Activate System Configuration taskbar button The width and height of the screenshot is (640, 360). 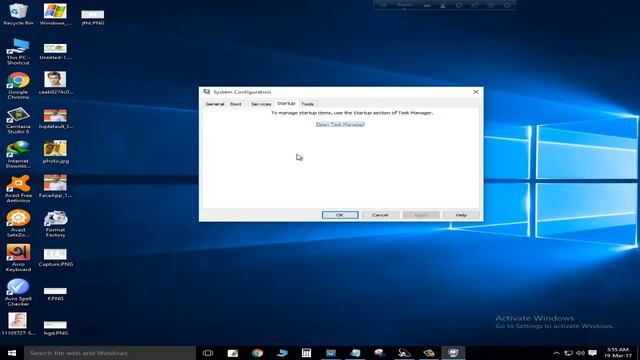(x=453, y=353)
